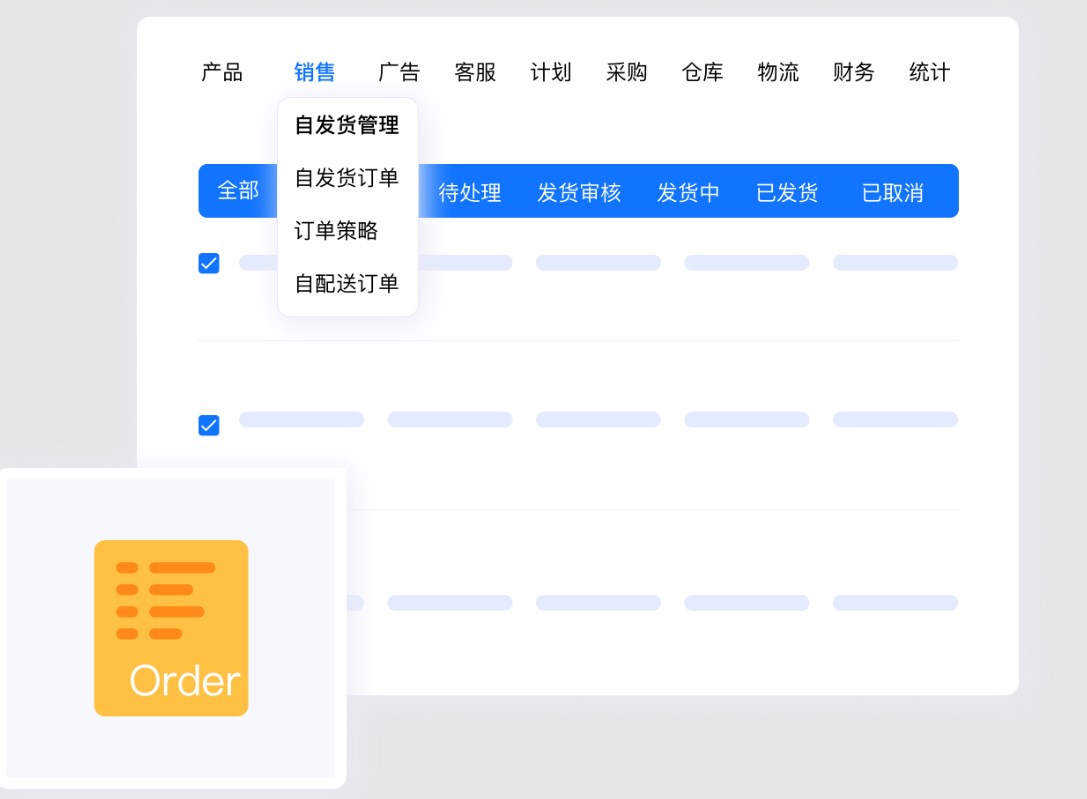The width and height of the screenshot is (1087, 799).
Task: Open the 采购 (Purchasing) menu
Action: [x=627, y=71]
